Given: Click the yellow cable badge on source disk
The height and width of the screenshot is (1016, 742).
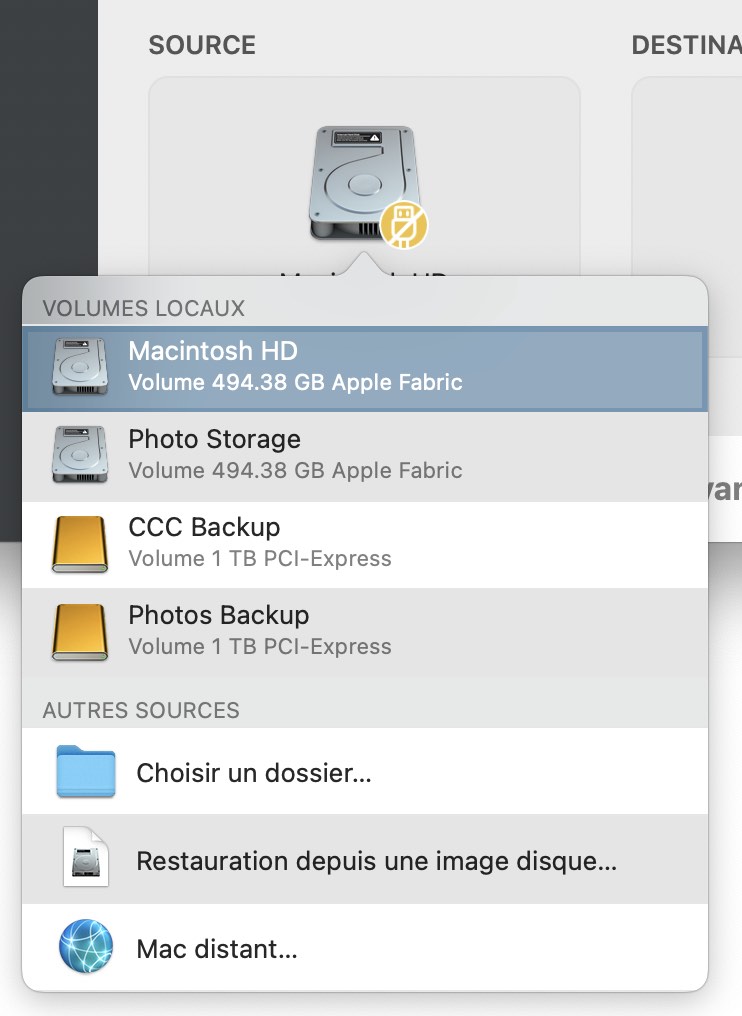Looking at the screenshot, I should [x=403, y=224].
